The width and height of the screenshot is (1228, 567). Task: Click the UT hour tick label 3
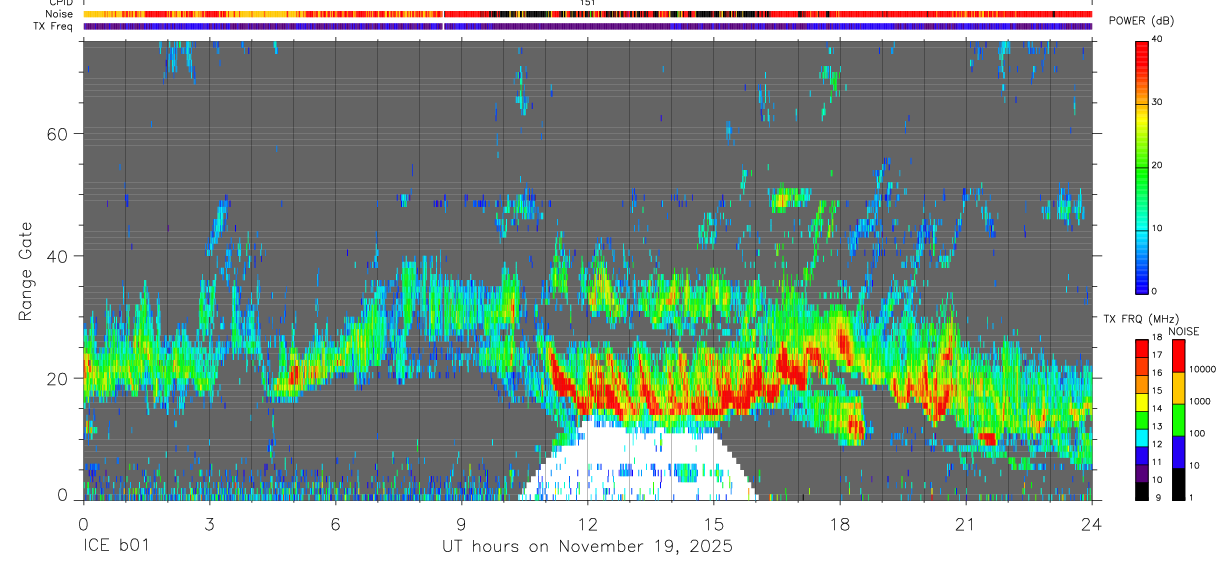[x=209, y=524]
